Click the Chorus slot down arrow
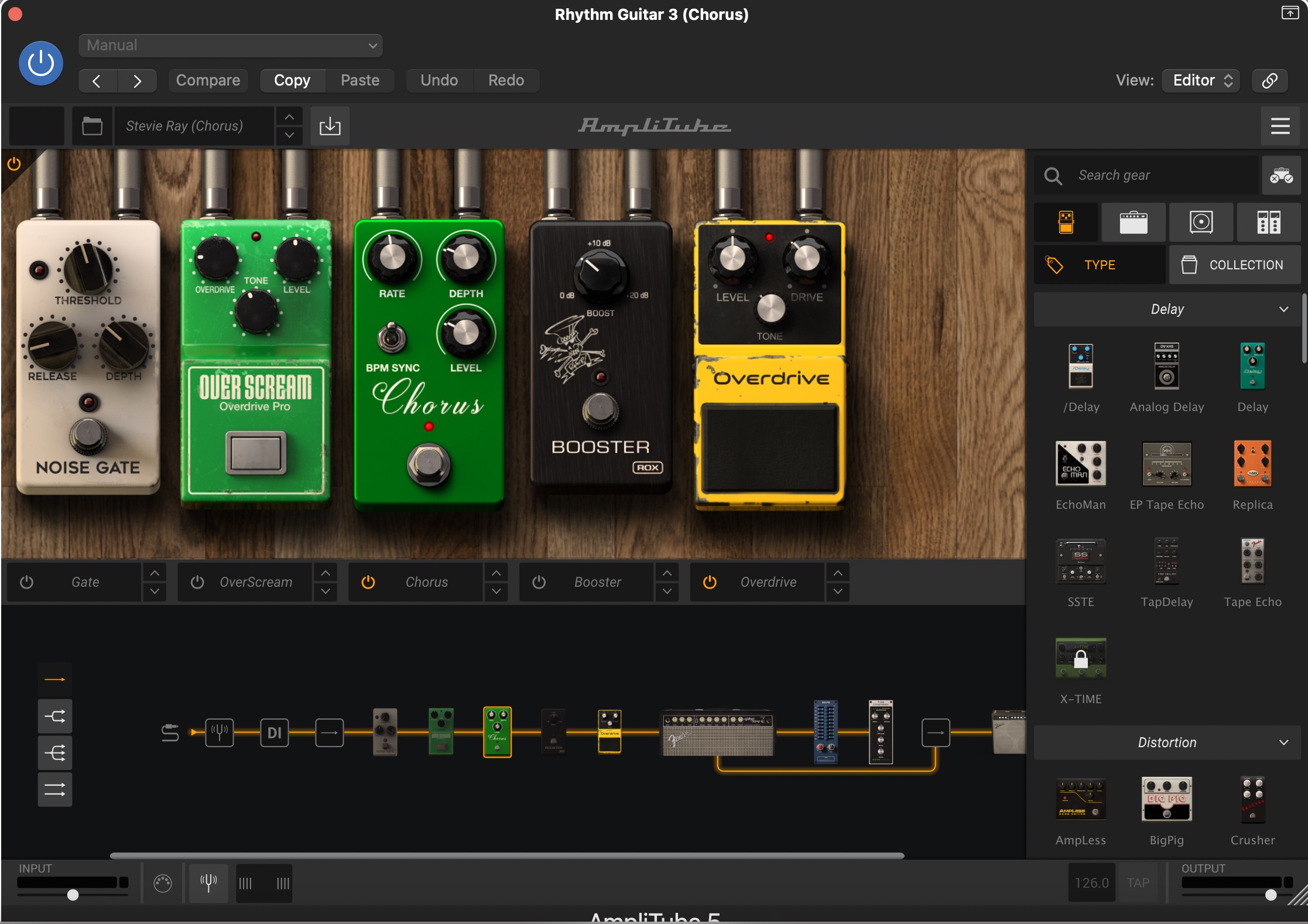The height and width of the screenshot is (924, 1308). point(497,591)
